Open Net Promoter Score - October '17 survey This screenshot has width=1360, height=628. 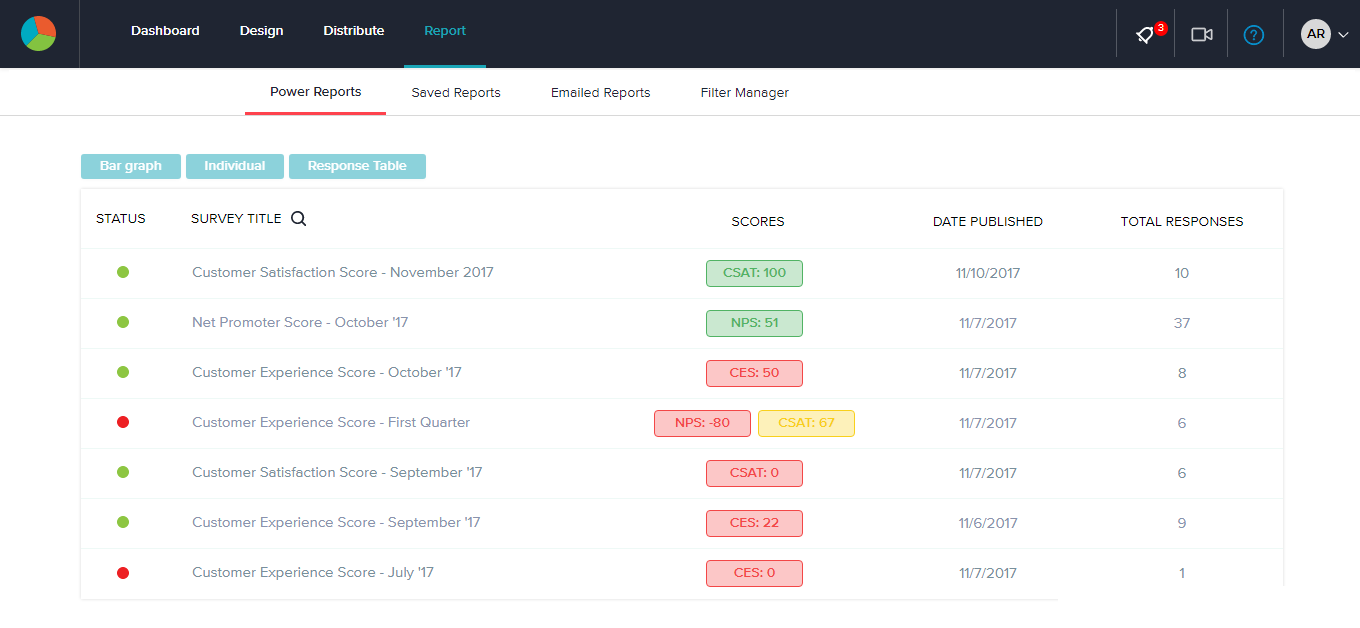[300, 322]
